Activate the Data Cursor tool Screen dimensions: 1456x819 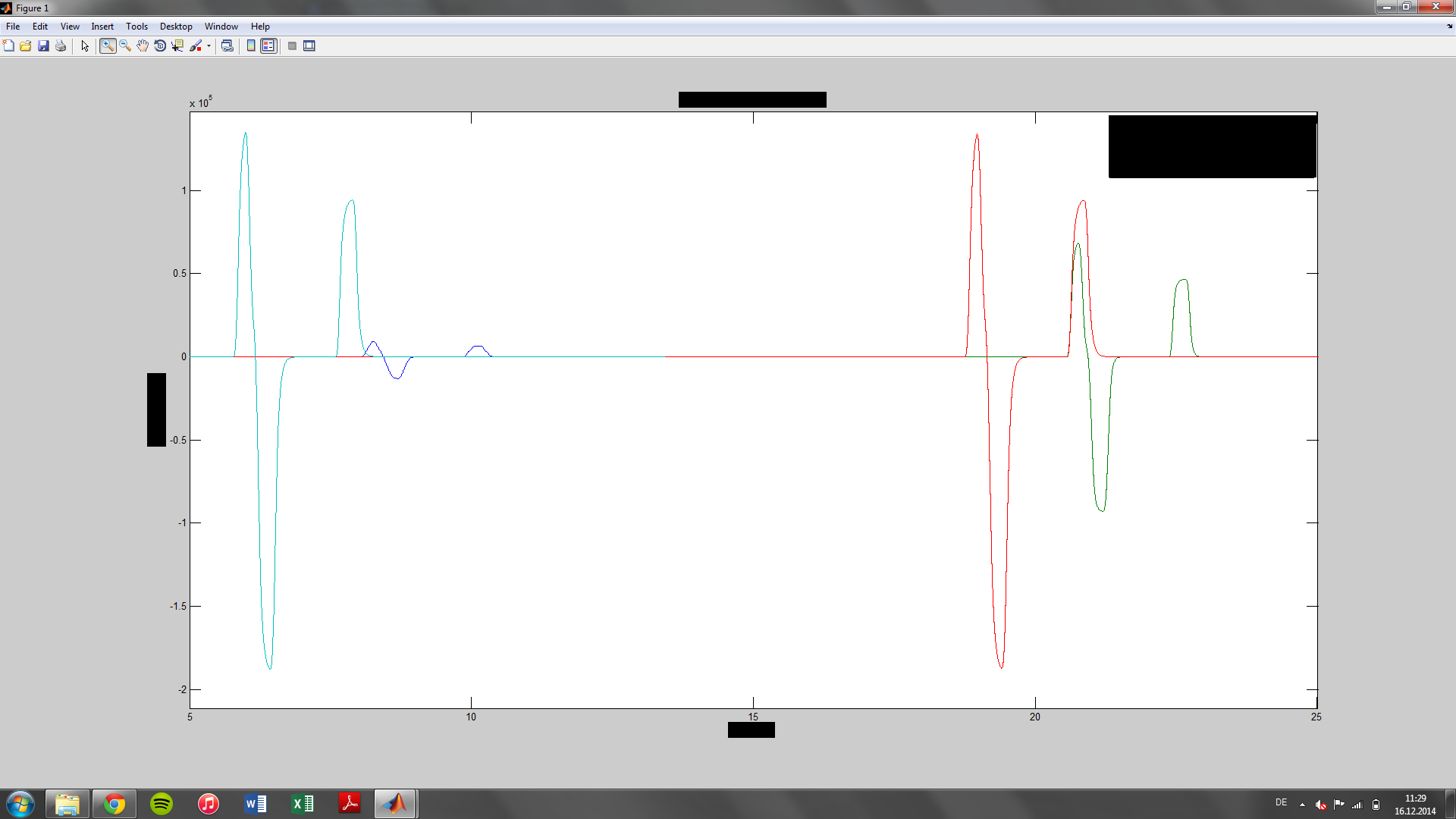pyautogui.click(x=177, y=46)
